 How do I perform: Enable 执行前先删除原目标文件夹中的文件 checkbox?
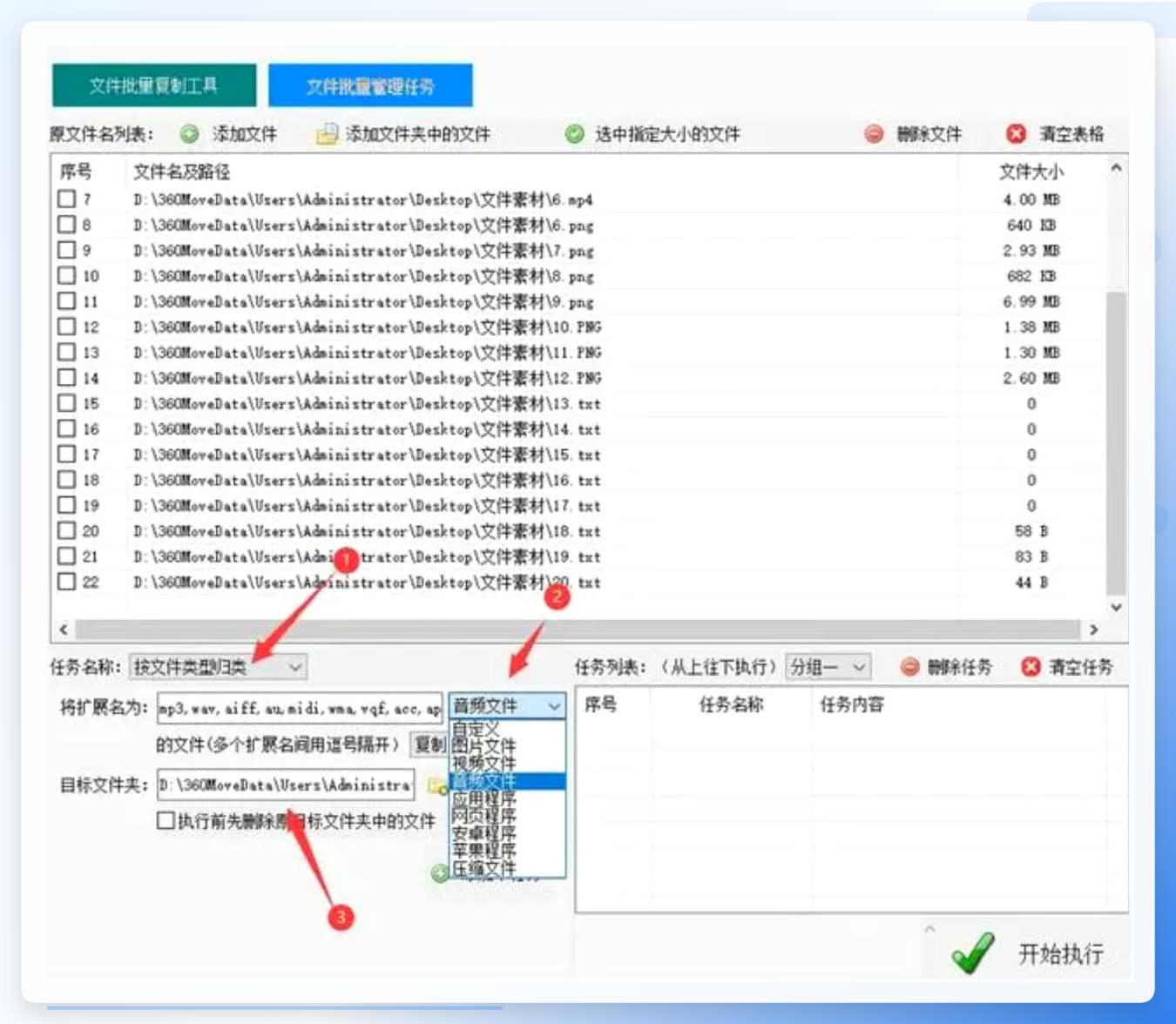coord(166,820)
